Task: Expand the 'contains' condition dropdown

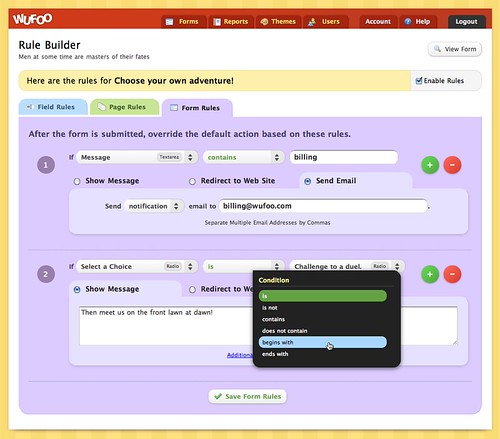Action: tap(244, 157)
